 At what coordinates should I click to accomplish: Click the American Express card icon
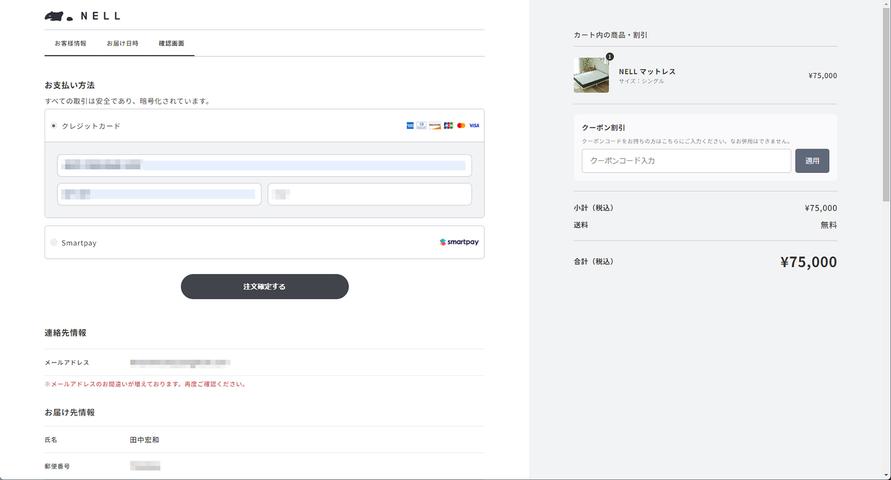[x=410, y=126]
